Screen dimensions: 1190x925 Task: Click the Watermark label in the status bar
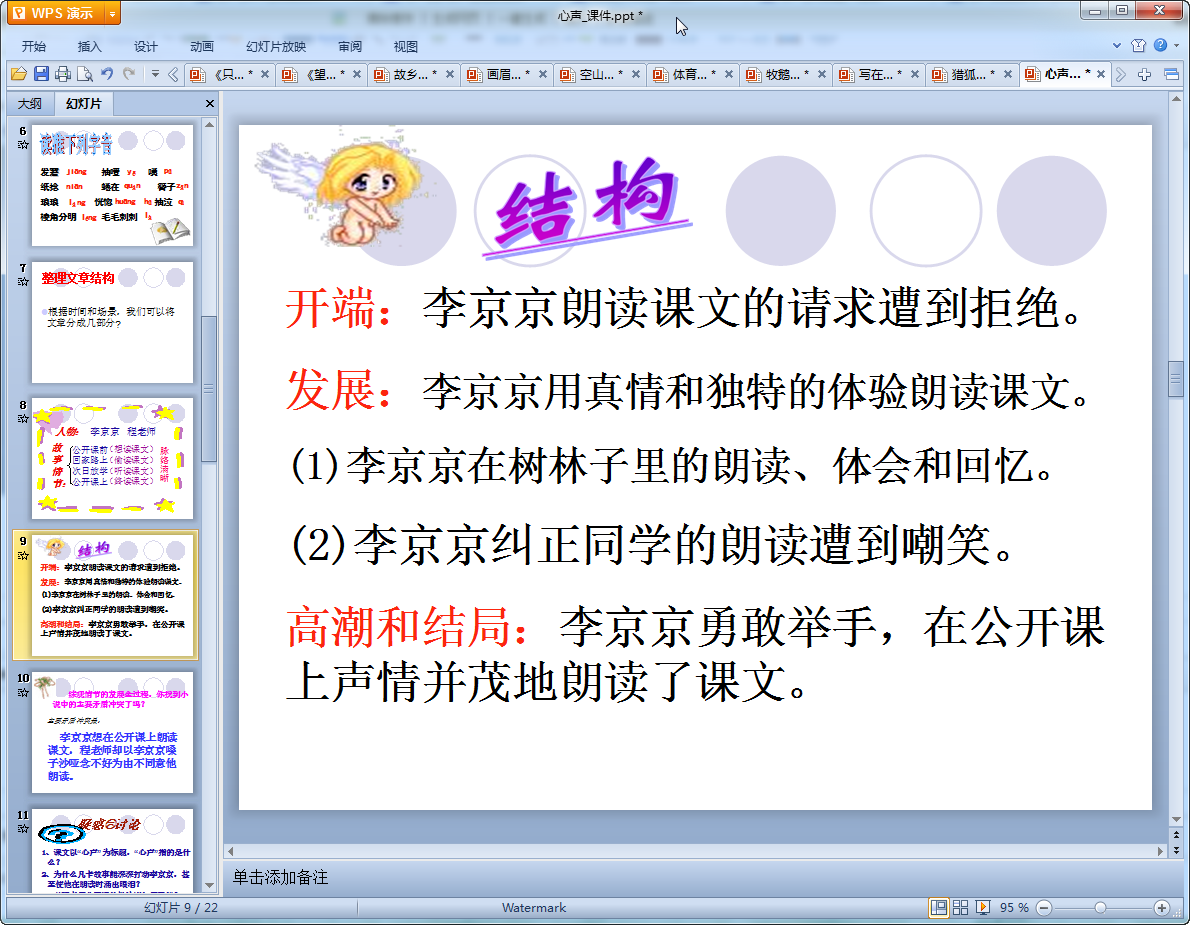[534, 908]
